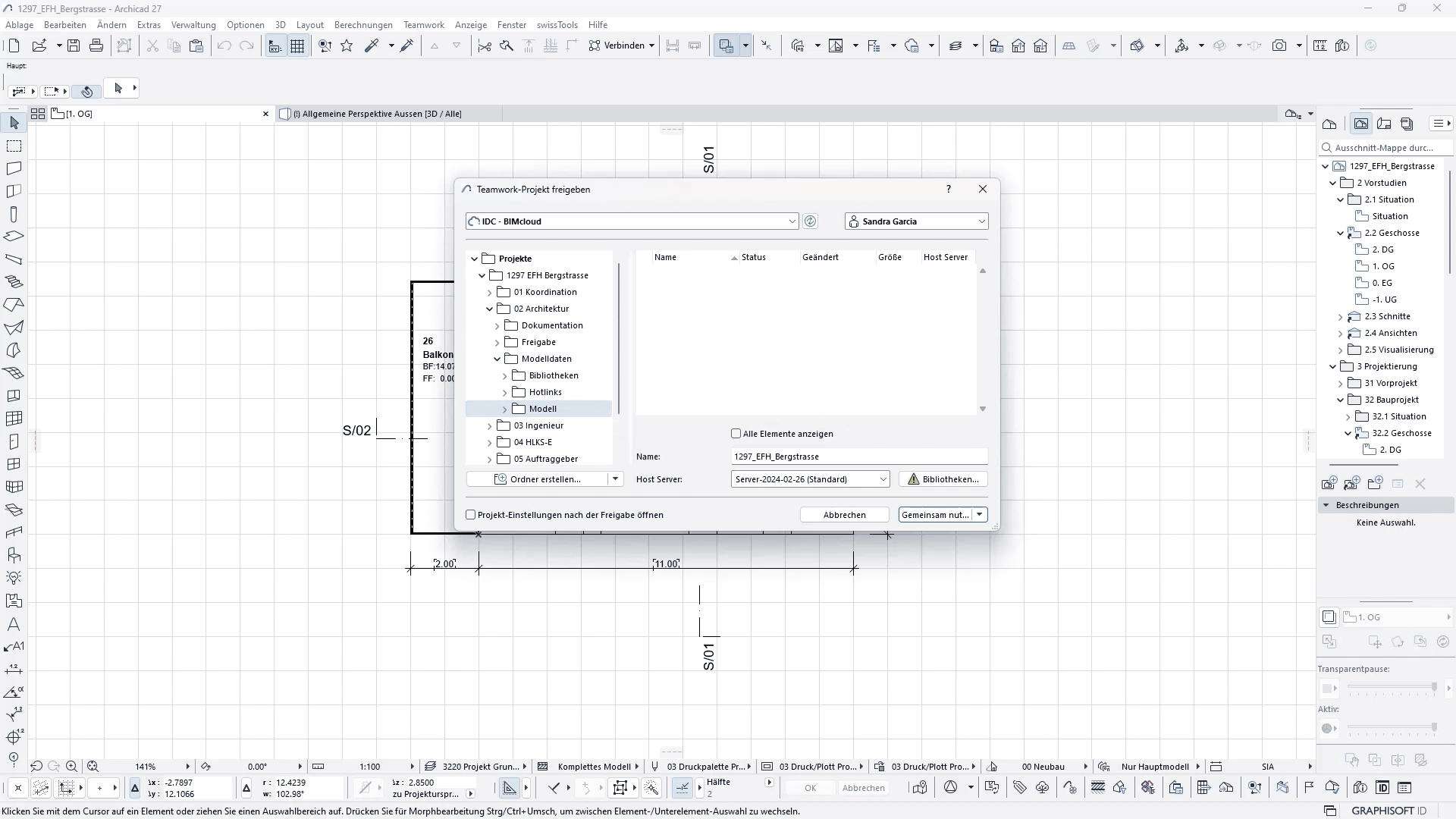Image resolution: width=1456 pixels, height=819 pixels.
Task: Click the tab overview grid icon
Action: click(38, 114)
